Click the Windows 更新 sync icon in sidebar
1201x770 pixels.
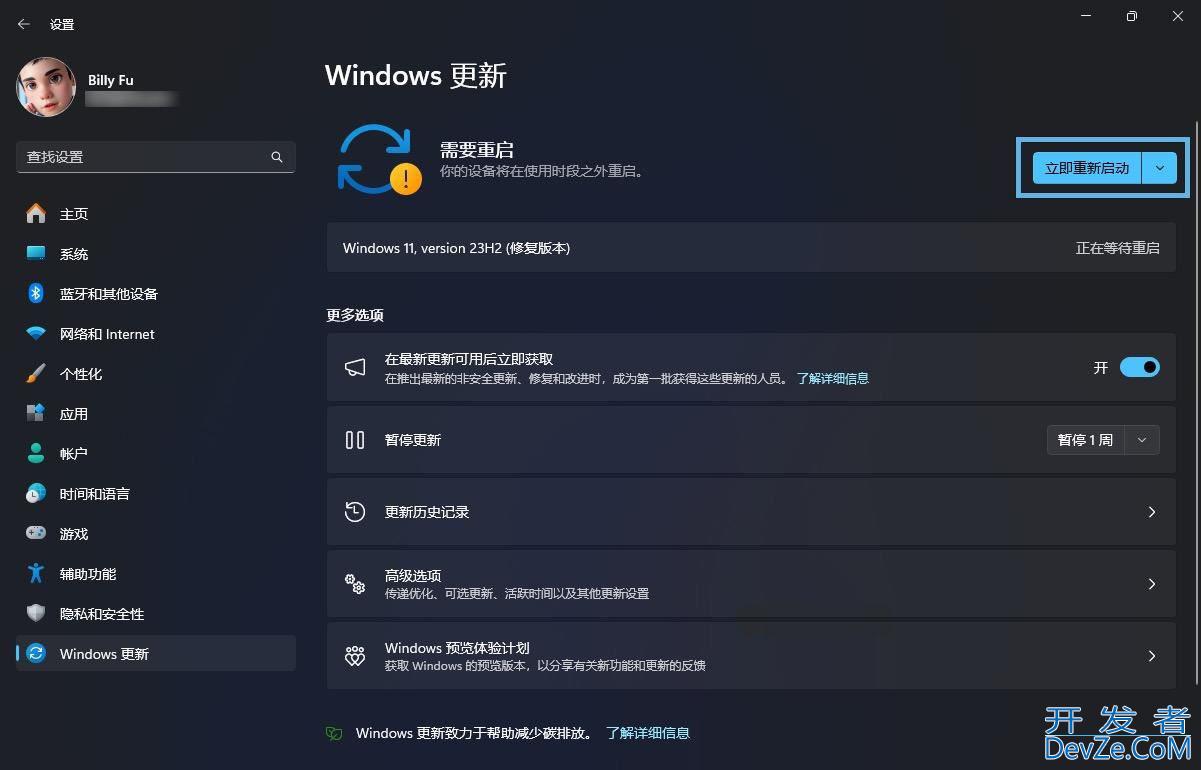[36, 653]
